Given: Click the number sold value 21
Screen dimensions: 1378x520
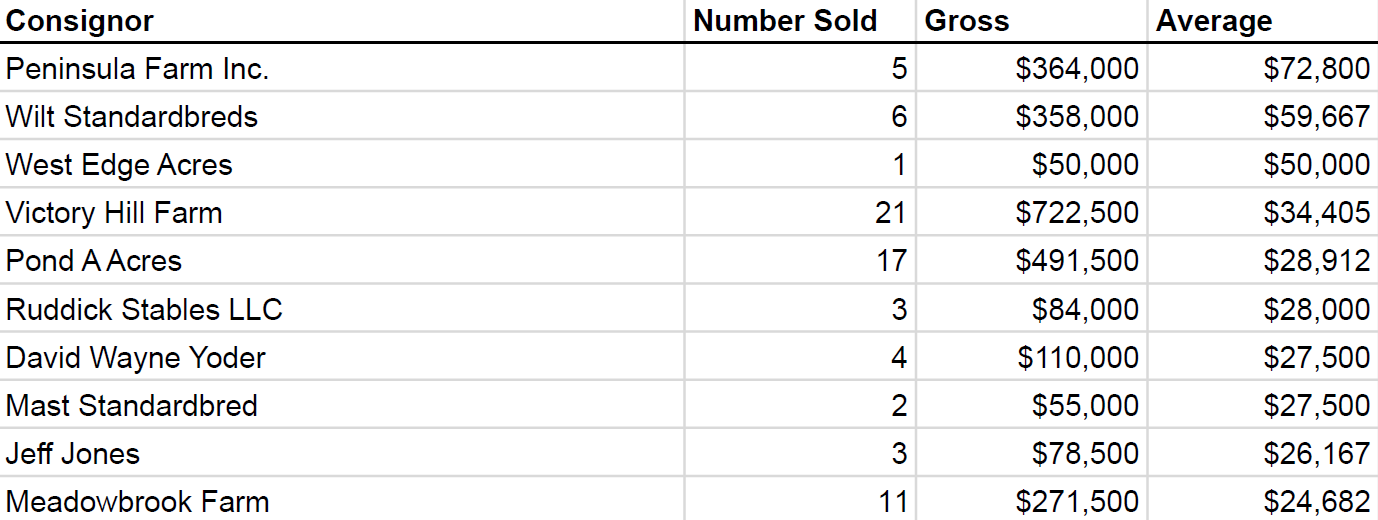Looking at the screenshot, I should coord(801,212).
